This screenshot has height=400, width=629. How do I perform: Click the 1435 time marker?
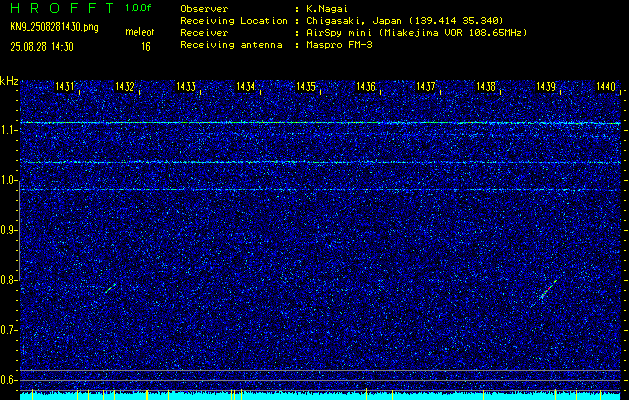click(x=306, y=86)
